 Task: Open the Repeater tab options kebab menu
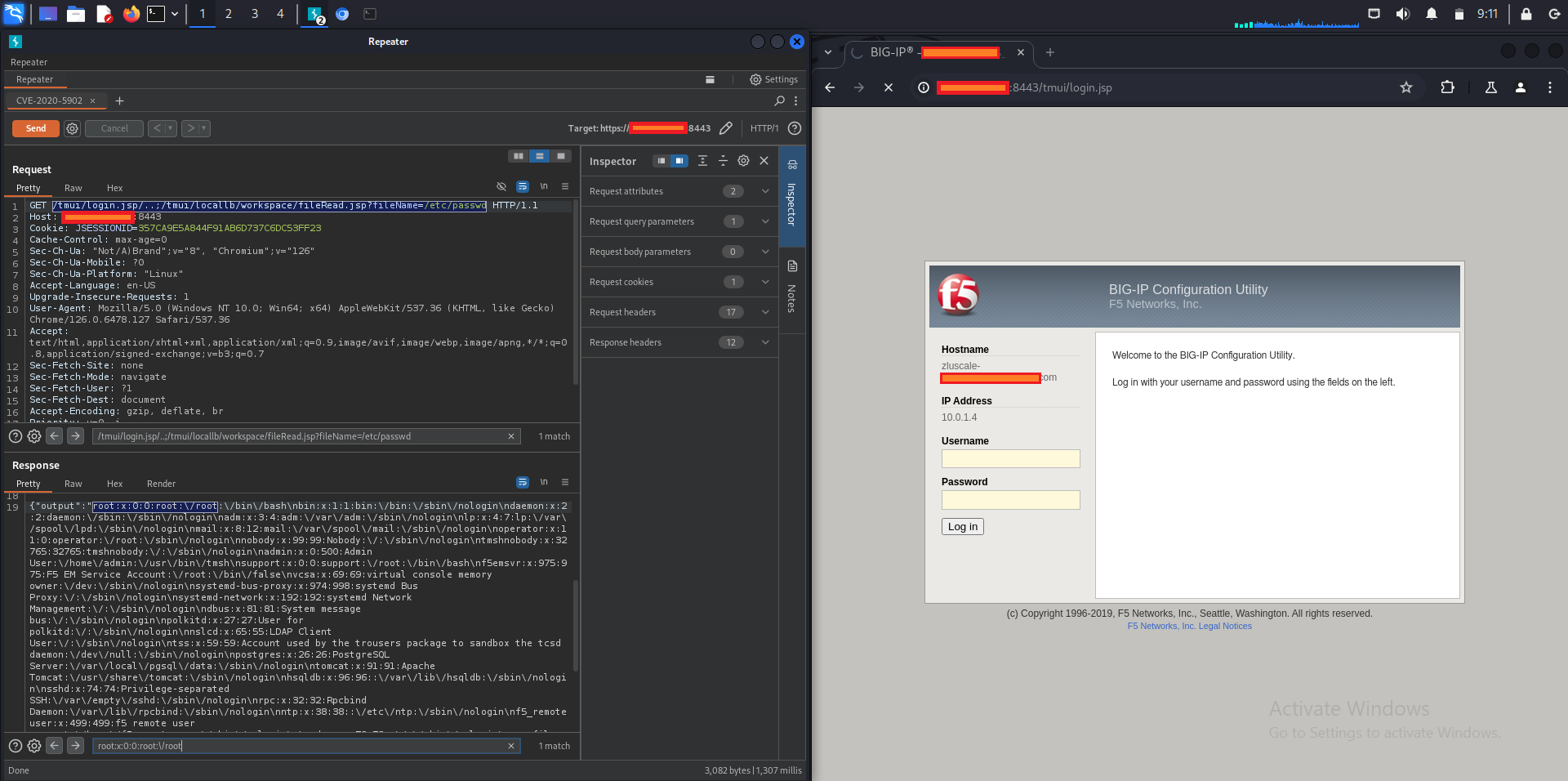(x=795, y=100)
